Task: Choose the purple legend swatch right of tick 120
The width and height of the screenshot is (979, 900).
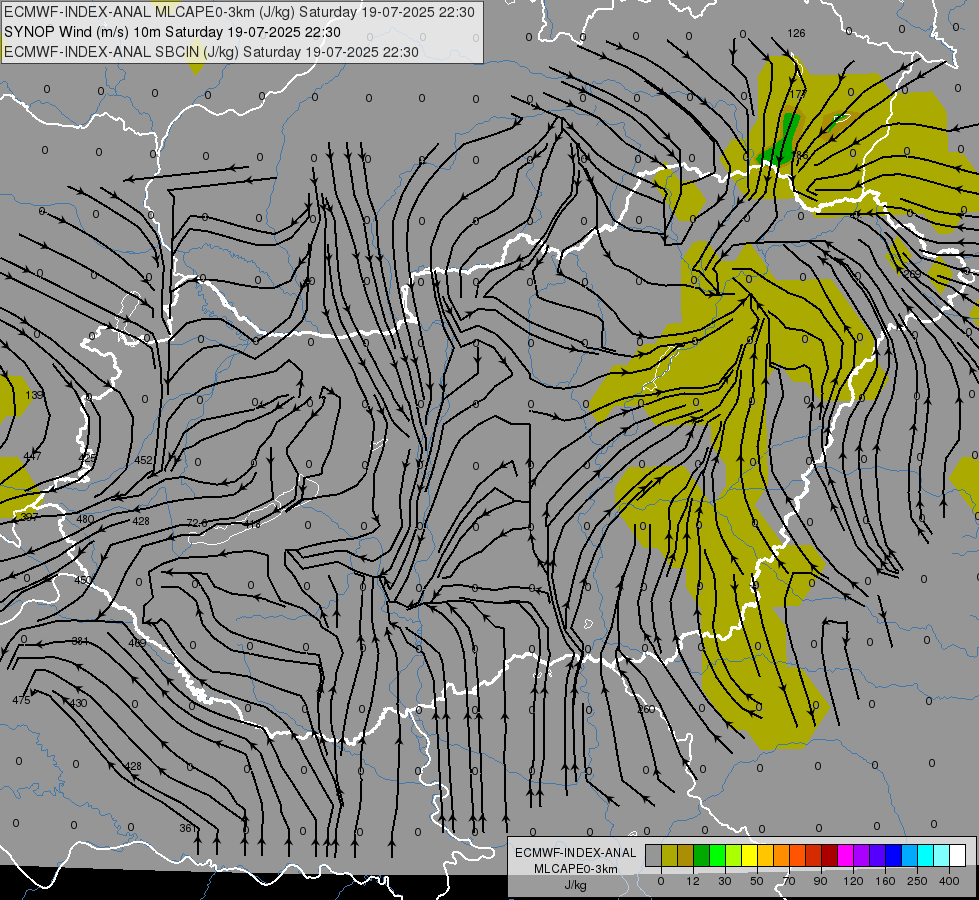Action: tap(862, 855)
